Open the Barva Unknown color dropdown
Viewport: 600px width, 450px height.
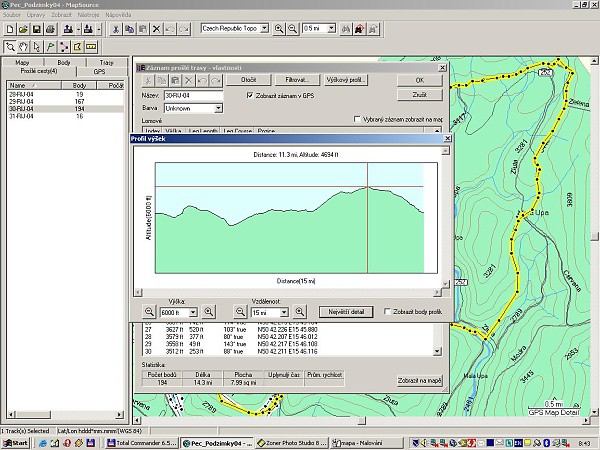[218, 108]
